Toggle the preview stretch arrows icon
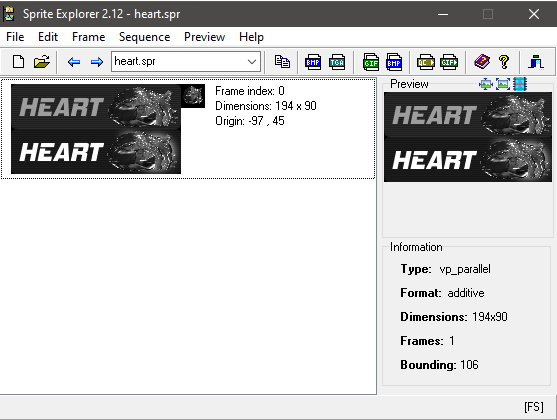Viewport: 557px width, 420px height. 486,84
